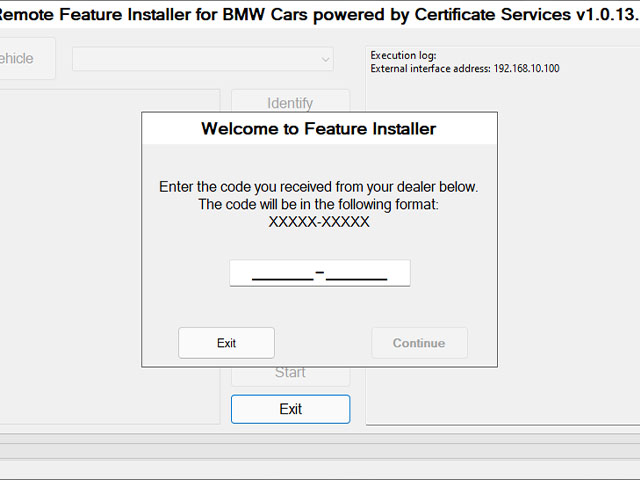640x480 pixels.
Task: Click the XXXXX-XXXXX format example text
Action: coord(319,222)
